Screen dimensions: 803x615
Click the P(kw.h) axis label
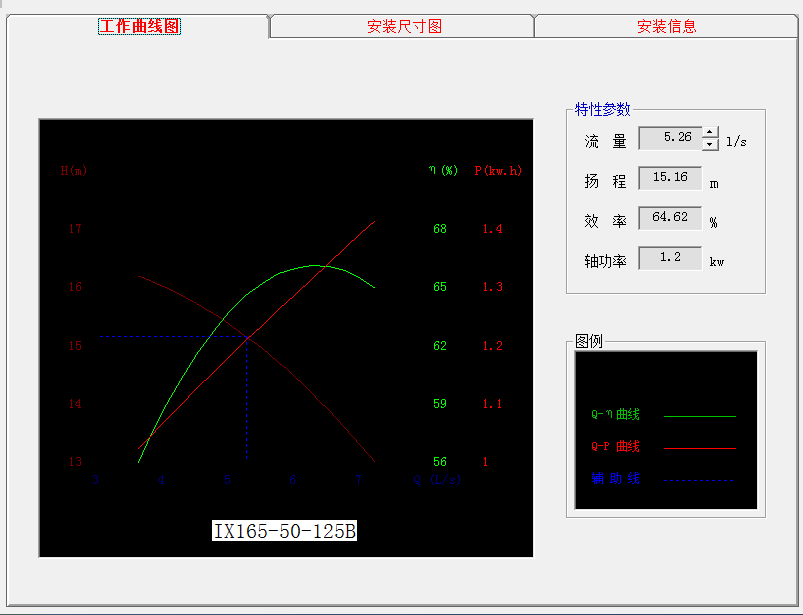coord(498,171)
